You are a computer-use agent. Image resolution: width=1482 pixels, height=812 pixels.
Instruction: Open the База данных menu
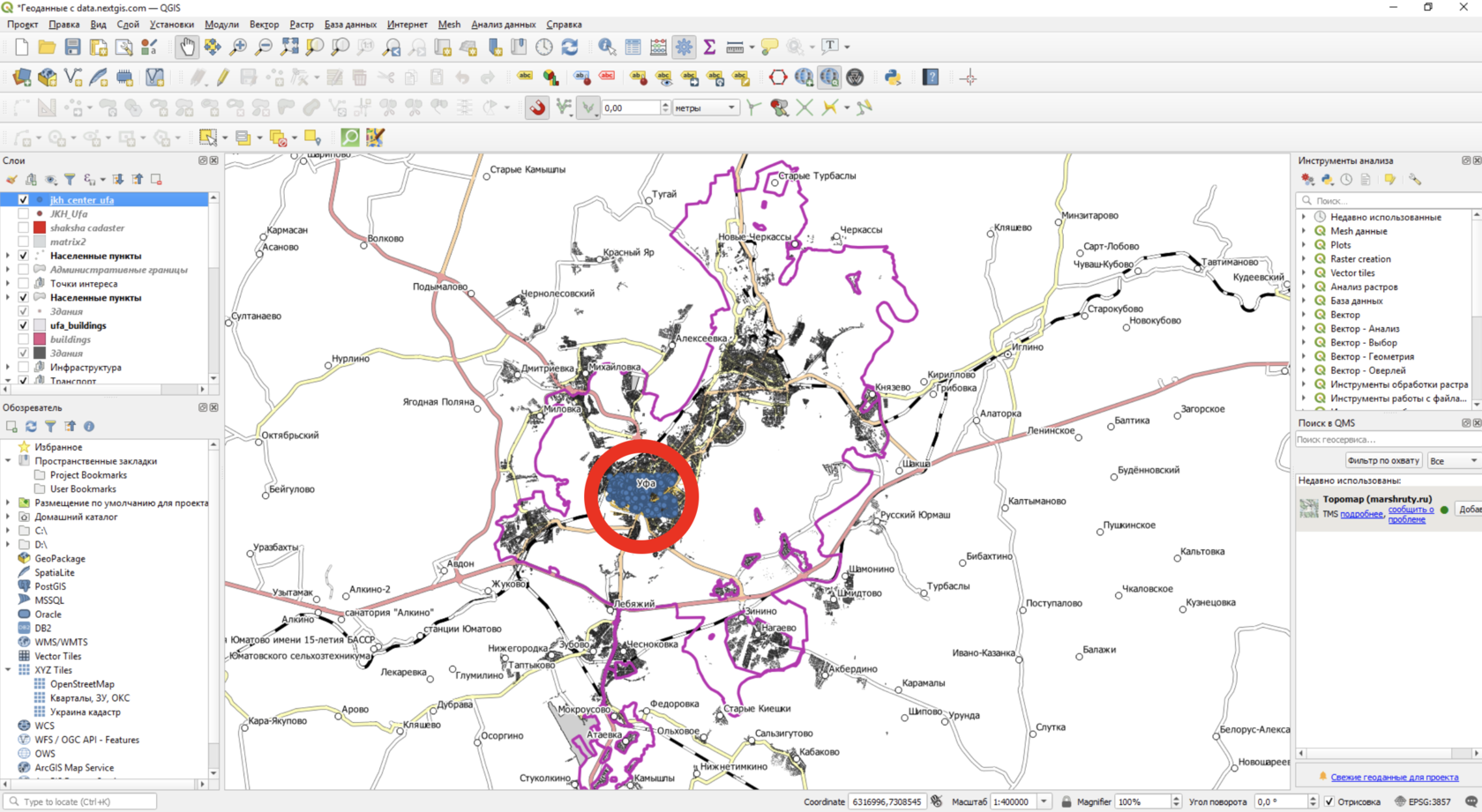[350, 25]
